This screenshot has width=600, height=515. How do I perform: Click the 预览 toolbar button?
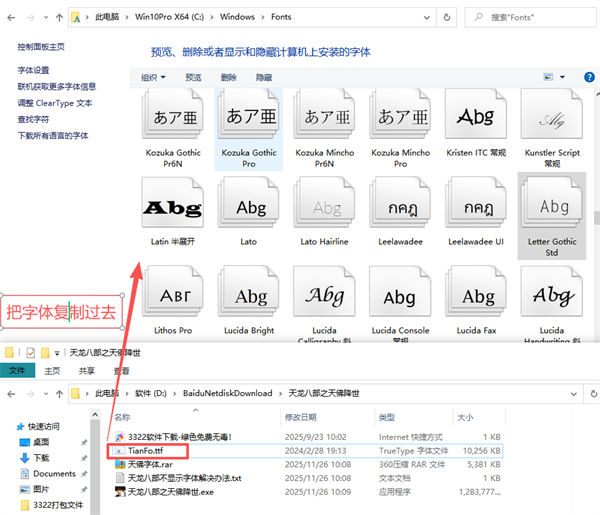[x=193, y=77]
